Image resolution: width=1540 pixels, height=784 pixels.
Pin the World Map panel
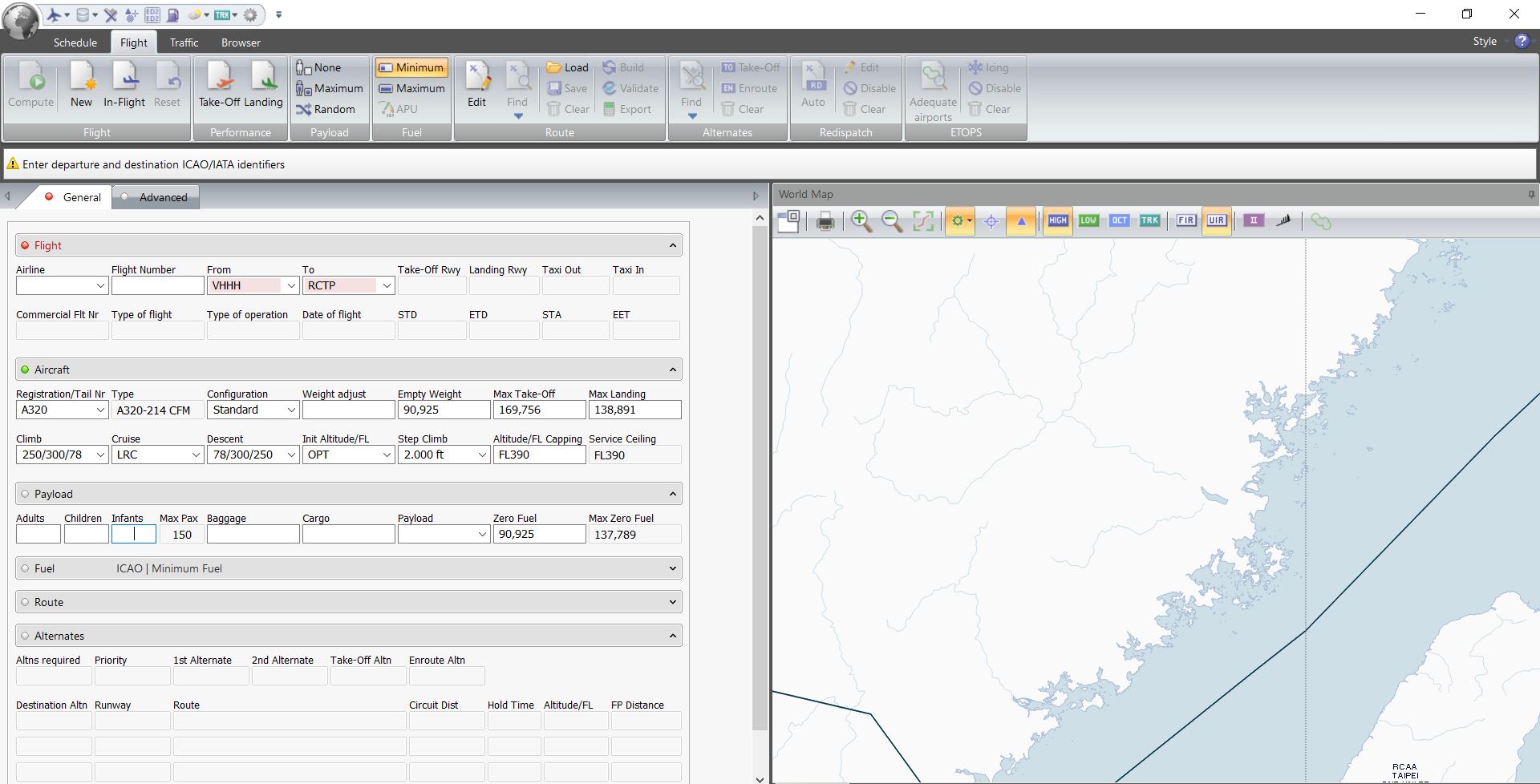point(1530,194)
